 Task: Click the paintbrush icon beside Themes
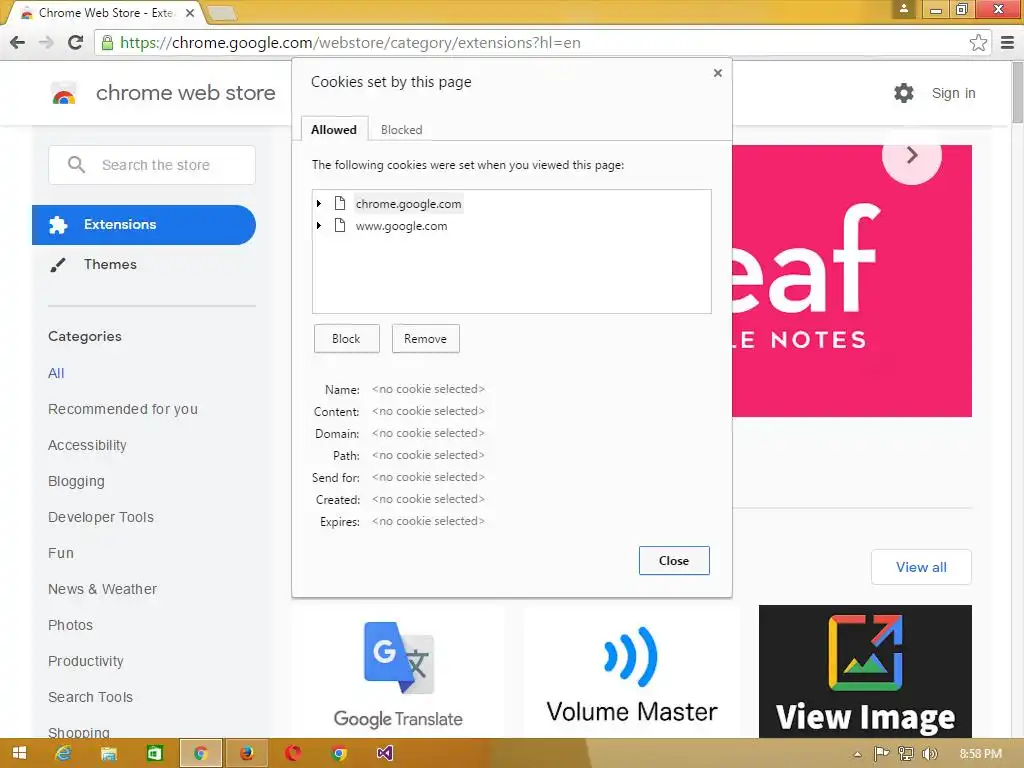pos(57,264)
